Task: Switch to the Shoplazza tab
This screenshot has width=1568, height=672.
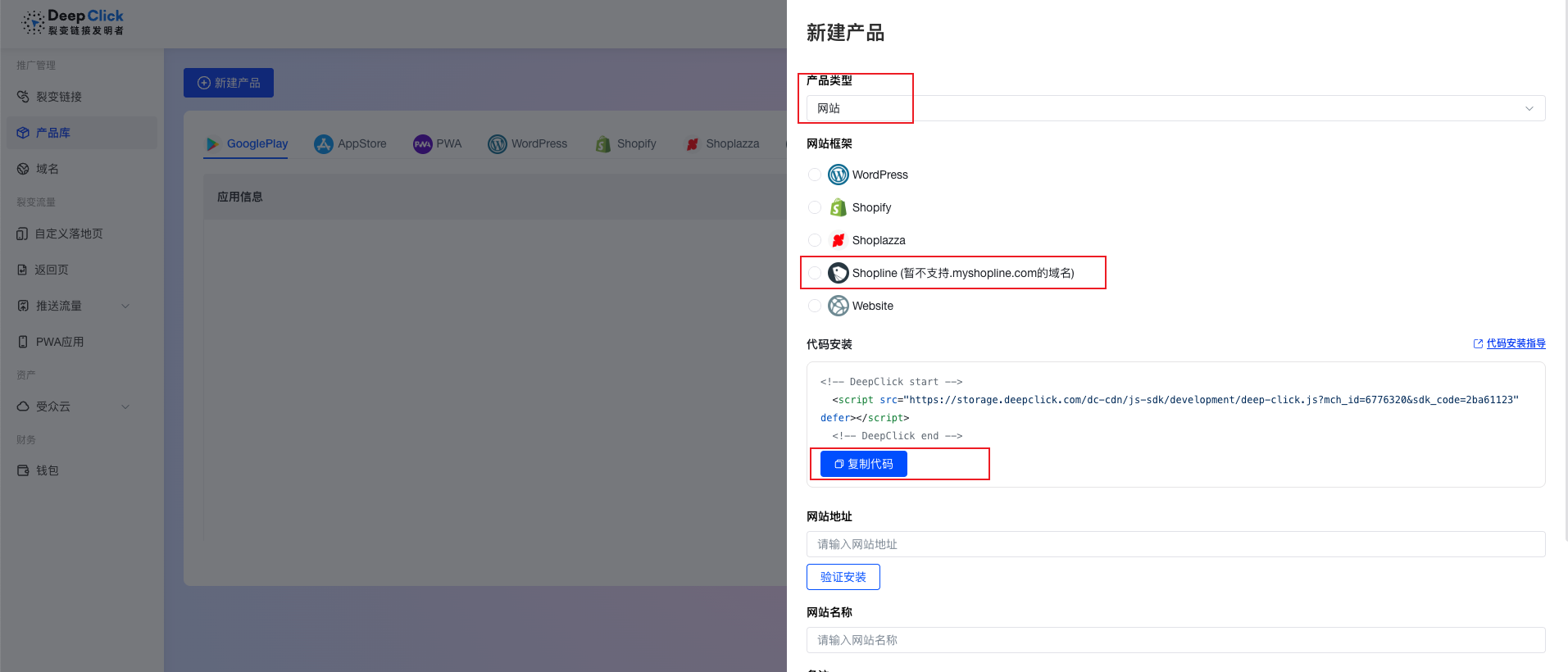Action: 722,144
